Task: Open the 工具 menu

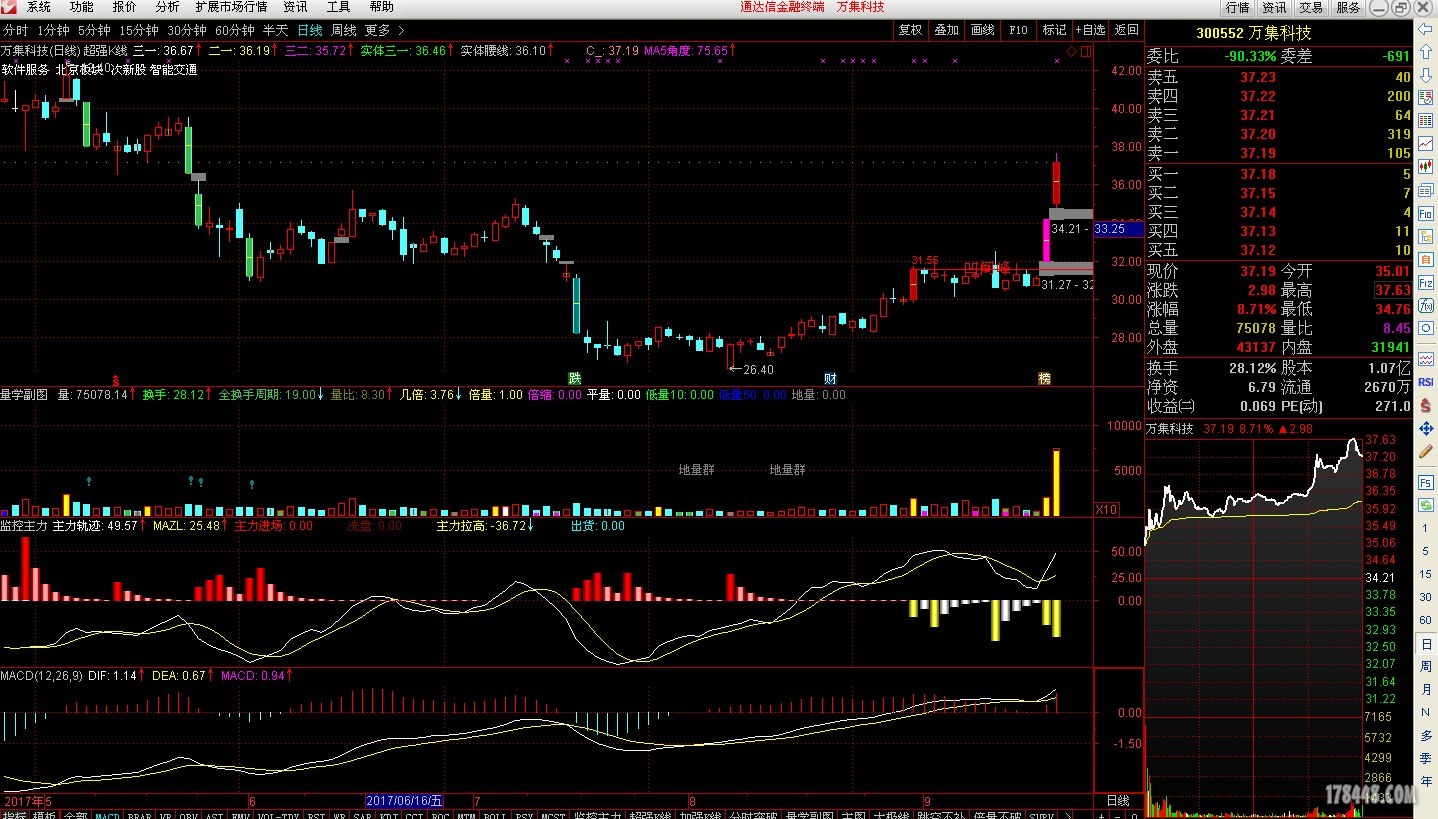Action: point(339,7)
